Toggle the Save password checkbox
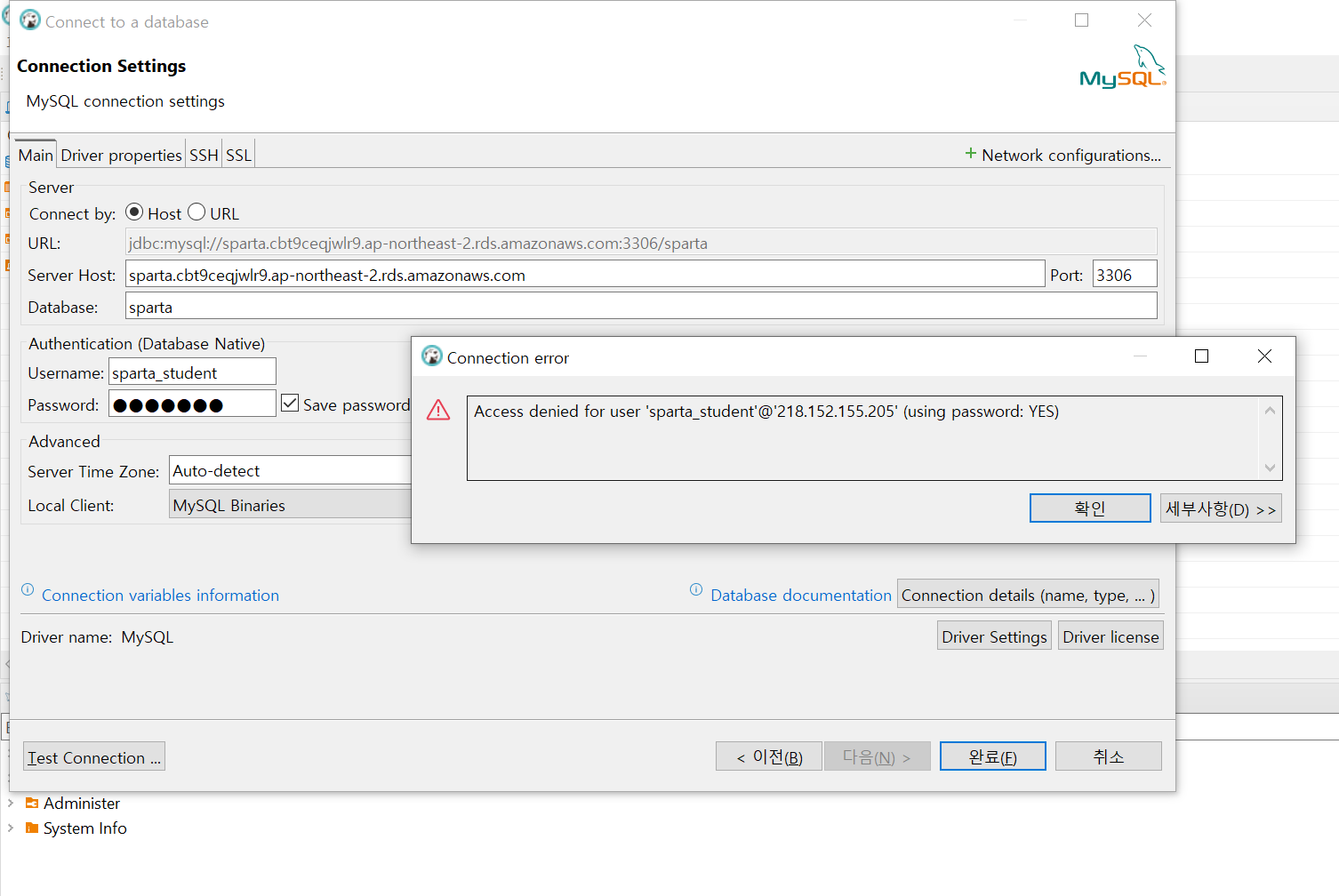The height and width of the screenshot is (896, 1339). click(290, 404)
